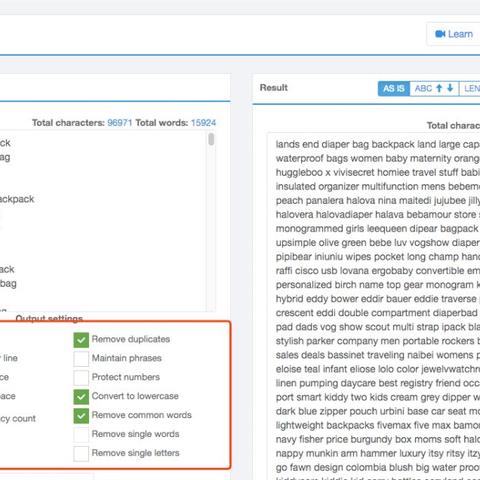The height and width of the screenshot is (480, 480).
Task: Uncheck the Remove duplicates checkbox
Action: [81, 340]
